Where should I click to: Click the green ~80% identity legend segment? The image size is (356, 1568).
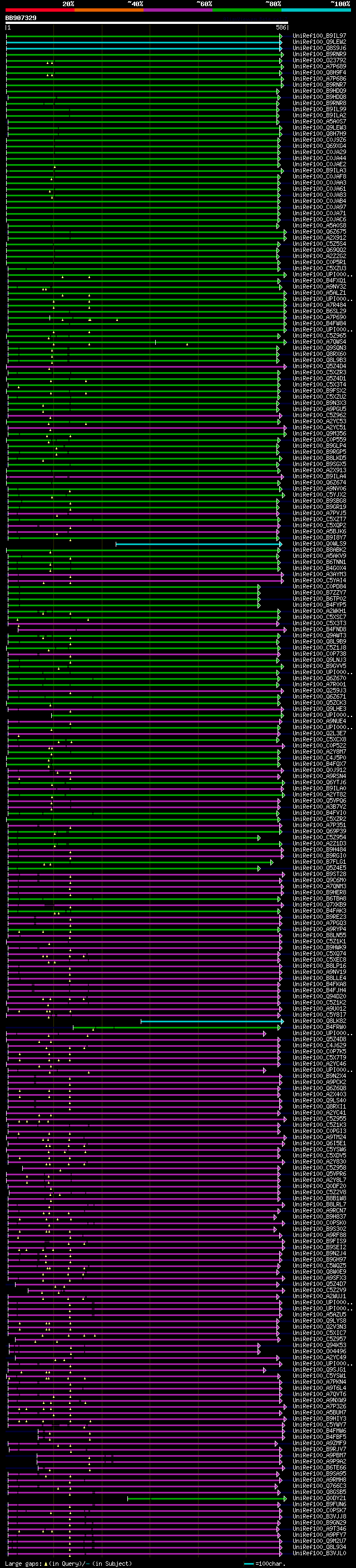[247, 10]
